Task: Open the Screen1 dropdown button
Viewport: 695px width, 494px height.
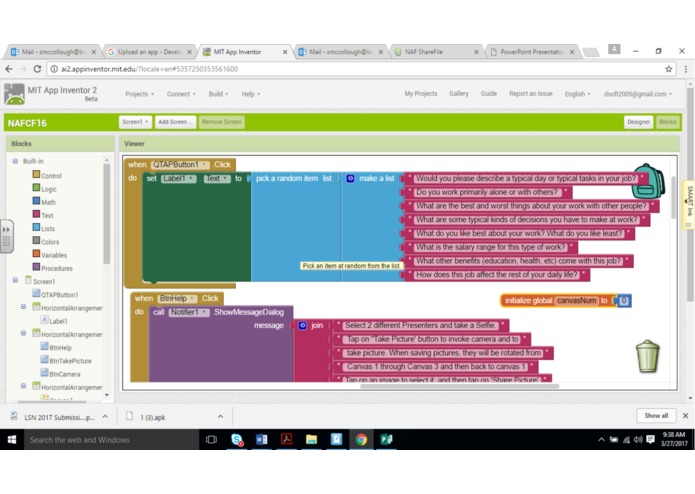Action: click(135, 122)
